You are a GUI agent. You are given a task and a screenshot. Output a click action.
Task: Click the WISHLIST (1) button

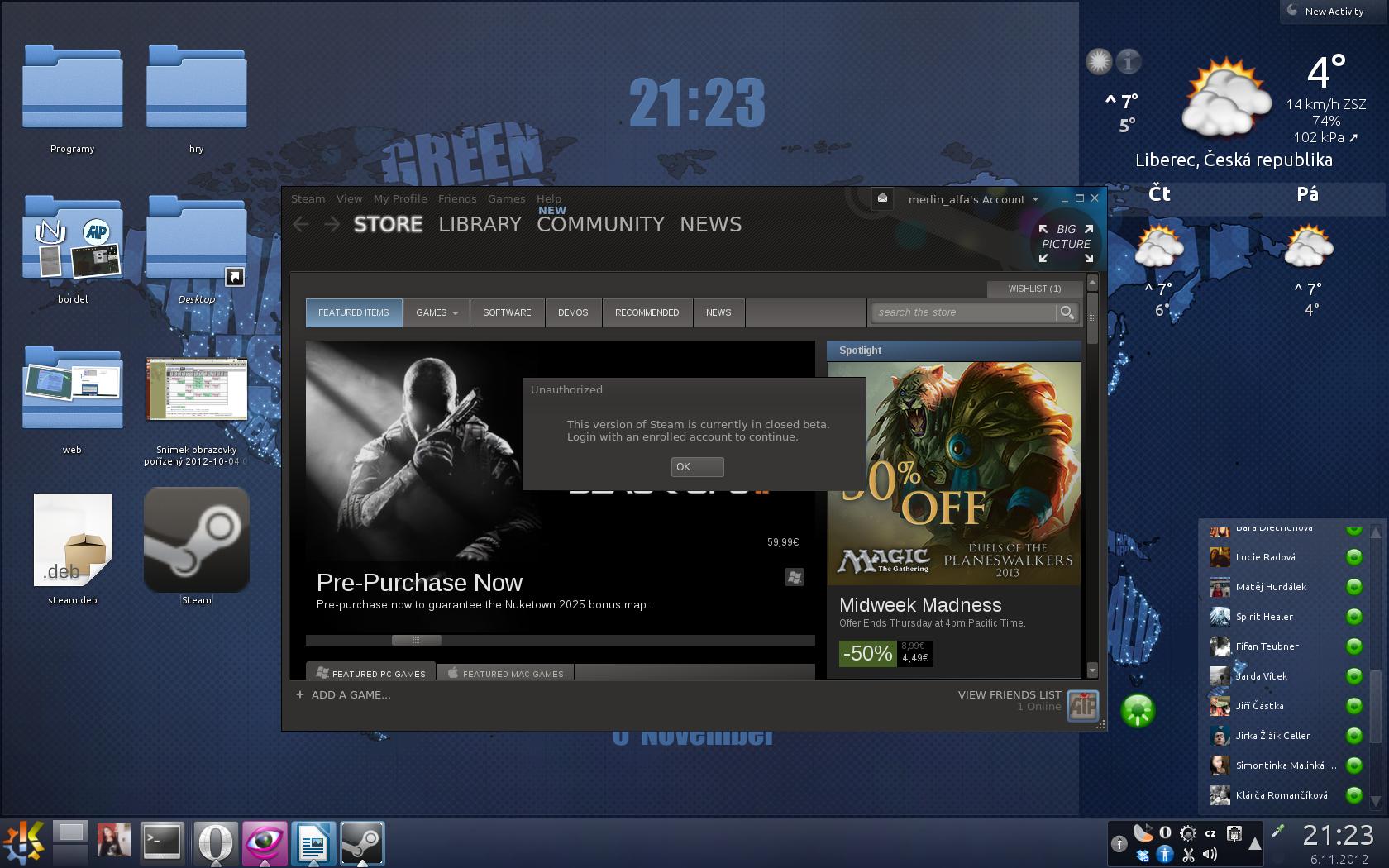click(x=1034, y=289)
